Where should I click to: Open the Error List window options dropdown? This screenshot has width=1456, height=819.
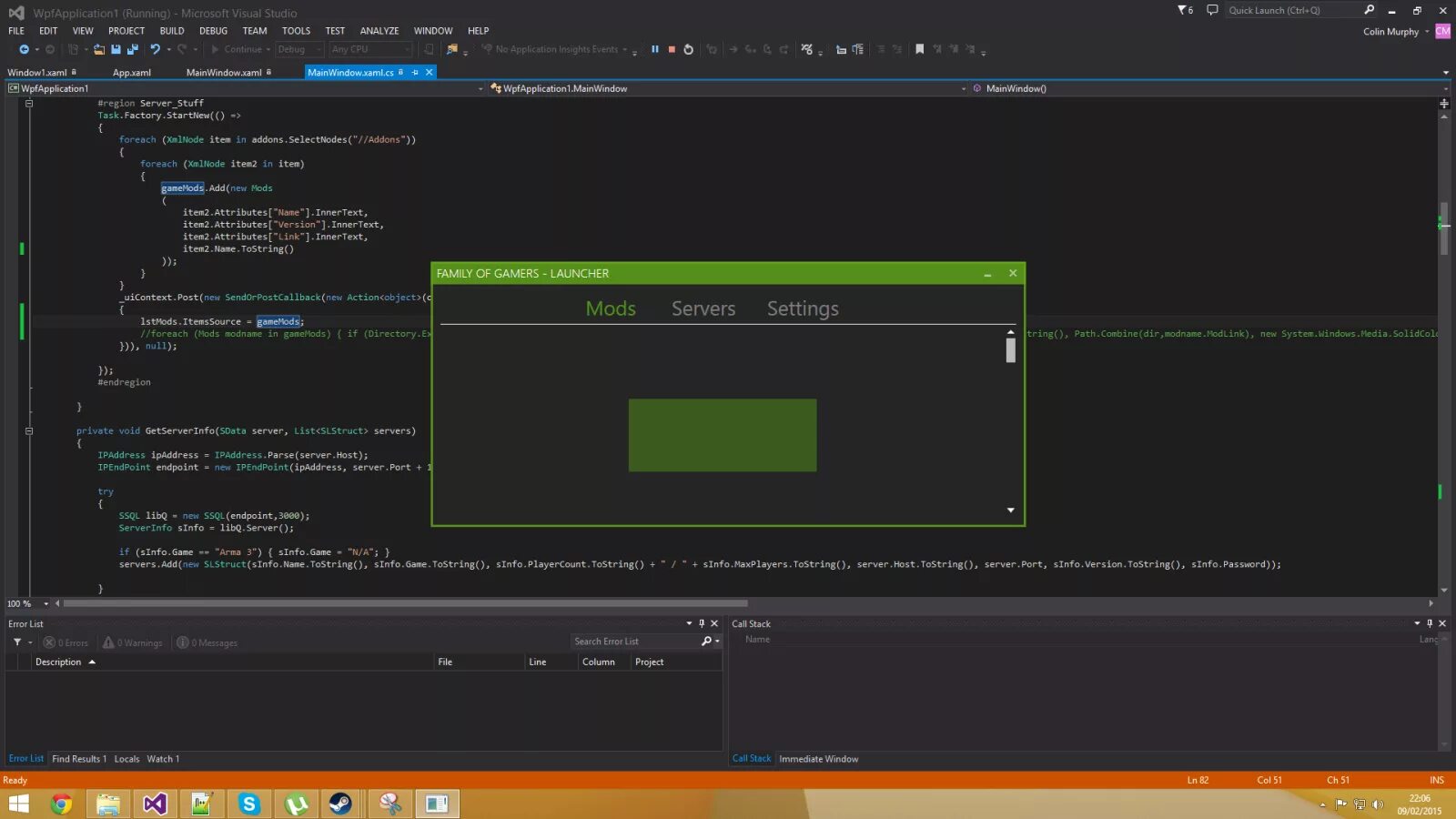tap(689, 623)
